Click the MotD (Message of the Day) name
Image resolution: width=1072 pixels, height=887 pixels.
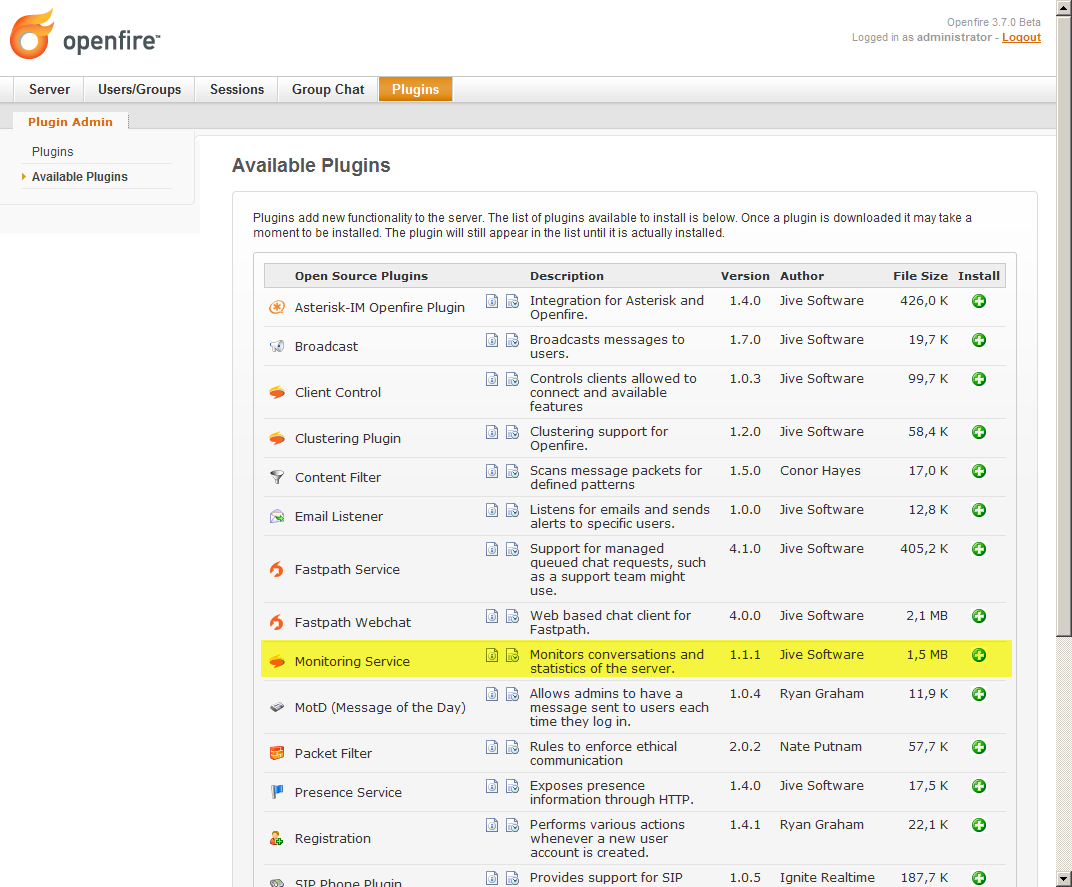pos(380,707)
